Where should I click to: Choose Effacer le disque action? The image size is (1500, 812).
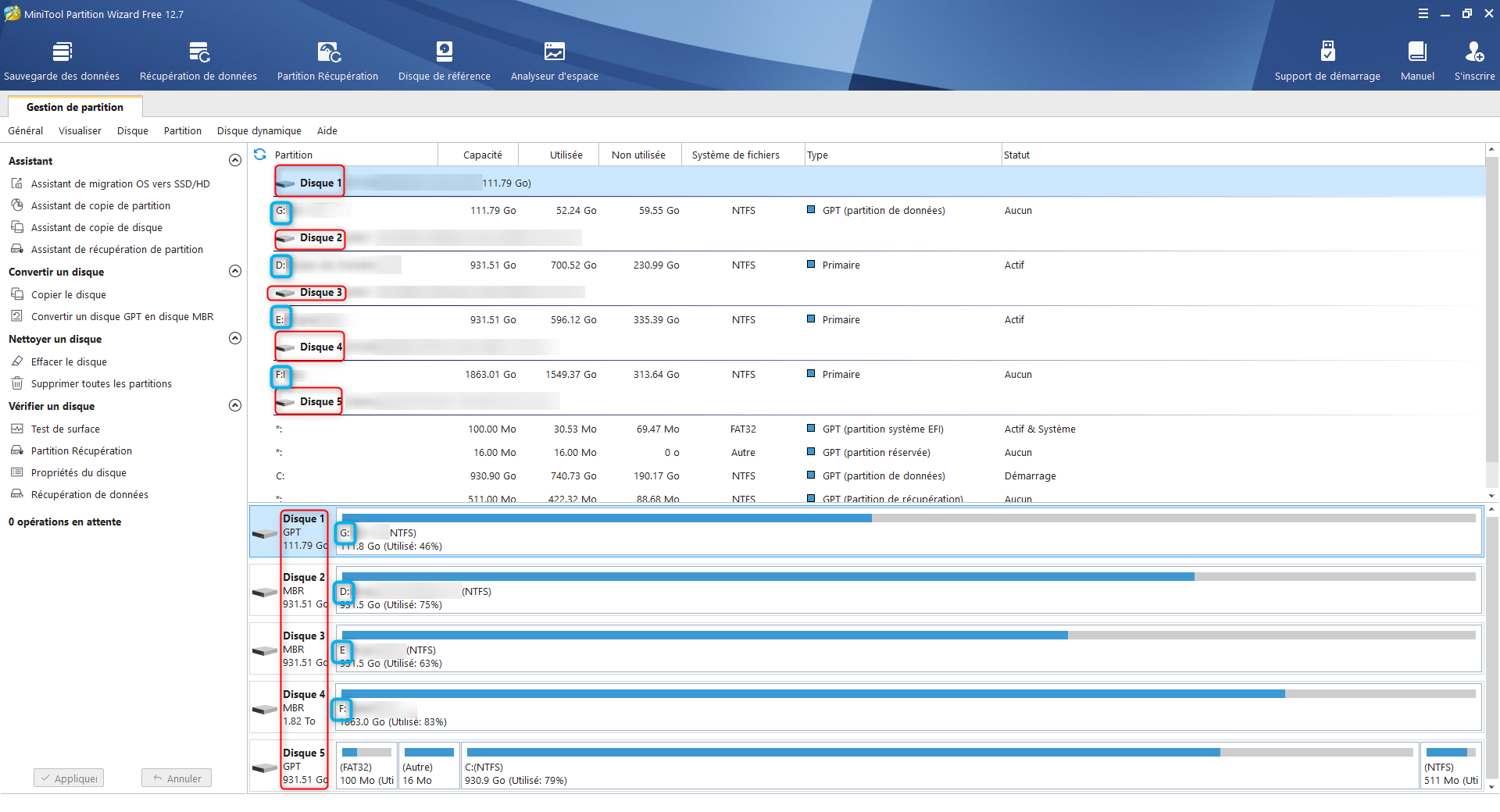point(69,361)
